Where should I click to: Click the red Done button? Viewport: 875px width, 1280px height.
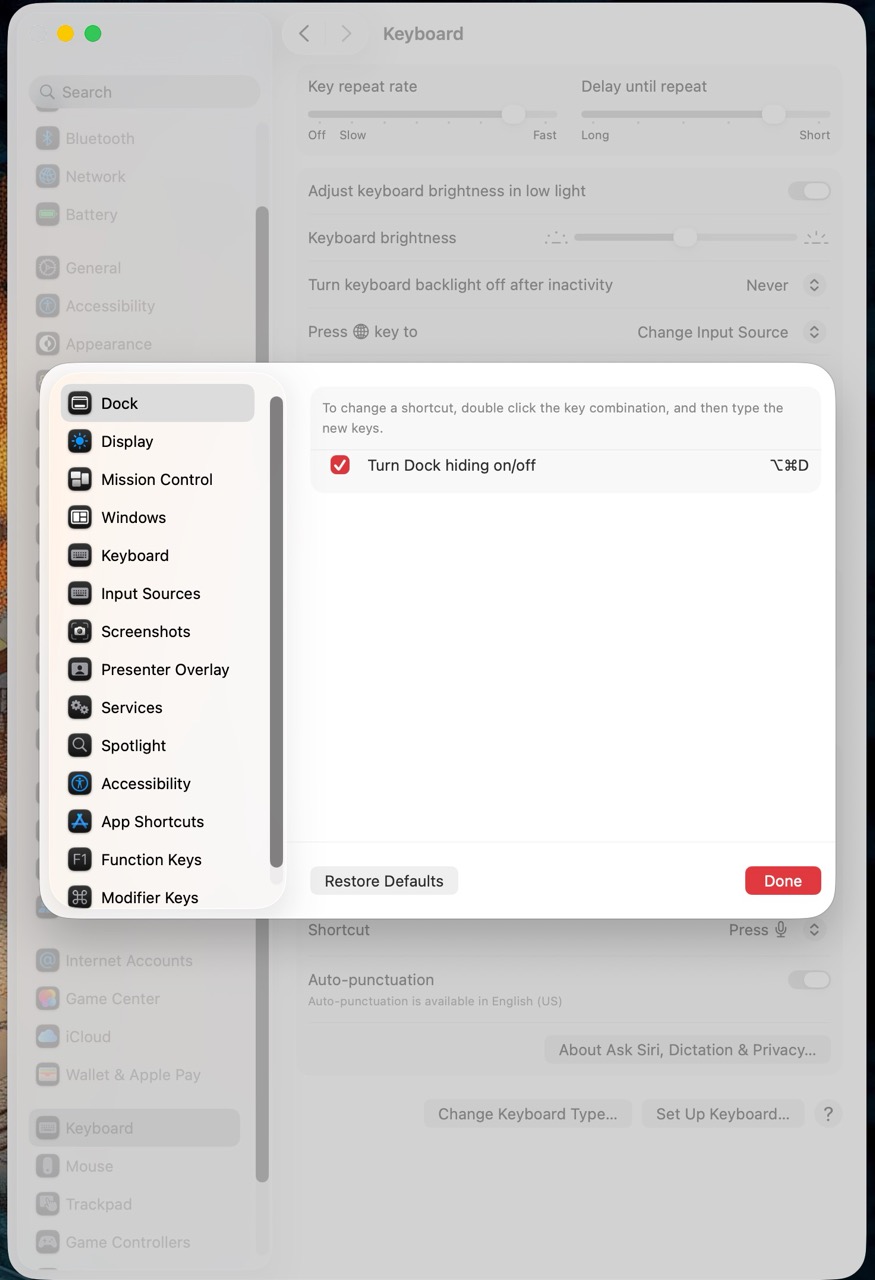783,881
